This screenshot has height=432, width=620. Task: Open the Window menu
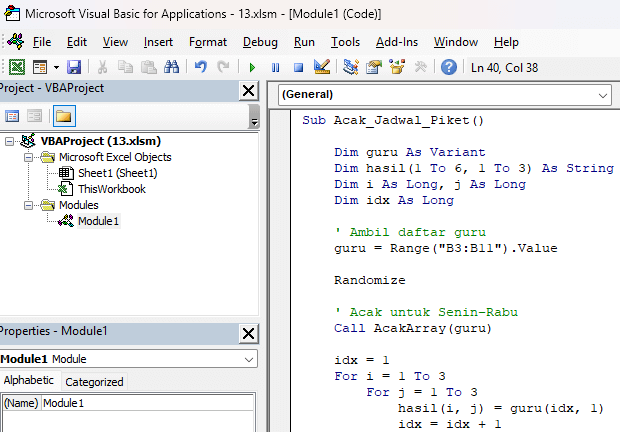[456, 42]
